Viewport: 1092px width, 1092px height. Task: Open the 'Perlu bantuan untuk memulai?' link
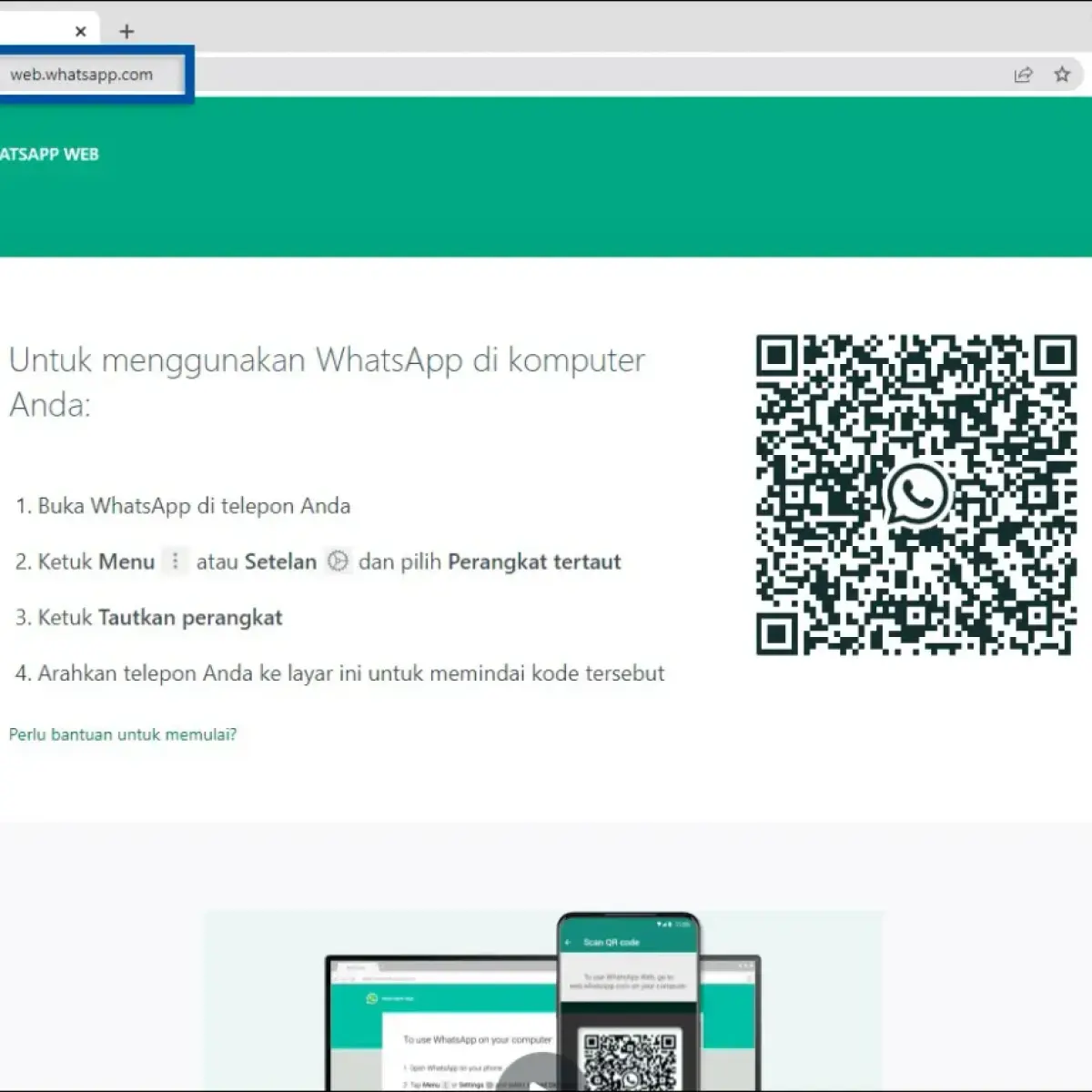pyautogui.click(x=123, y=734)
